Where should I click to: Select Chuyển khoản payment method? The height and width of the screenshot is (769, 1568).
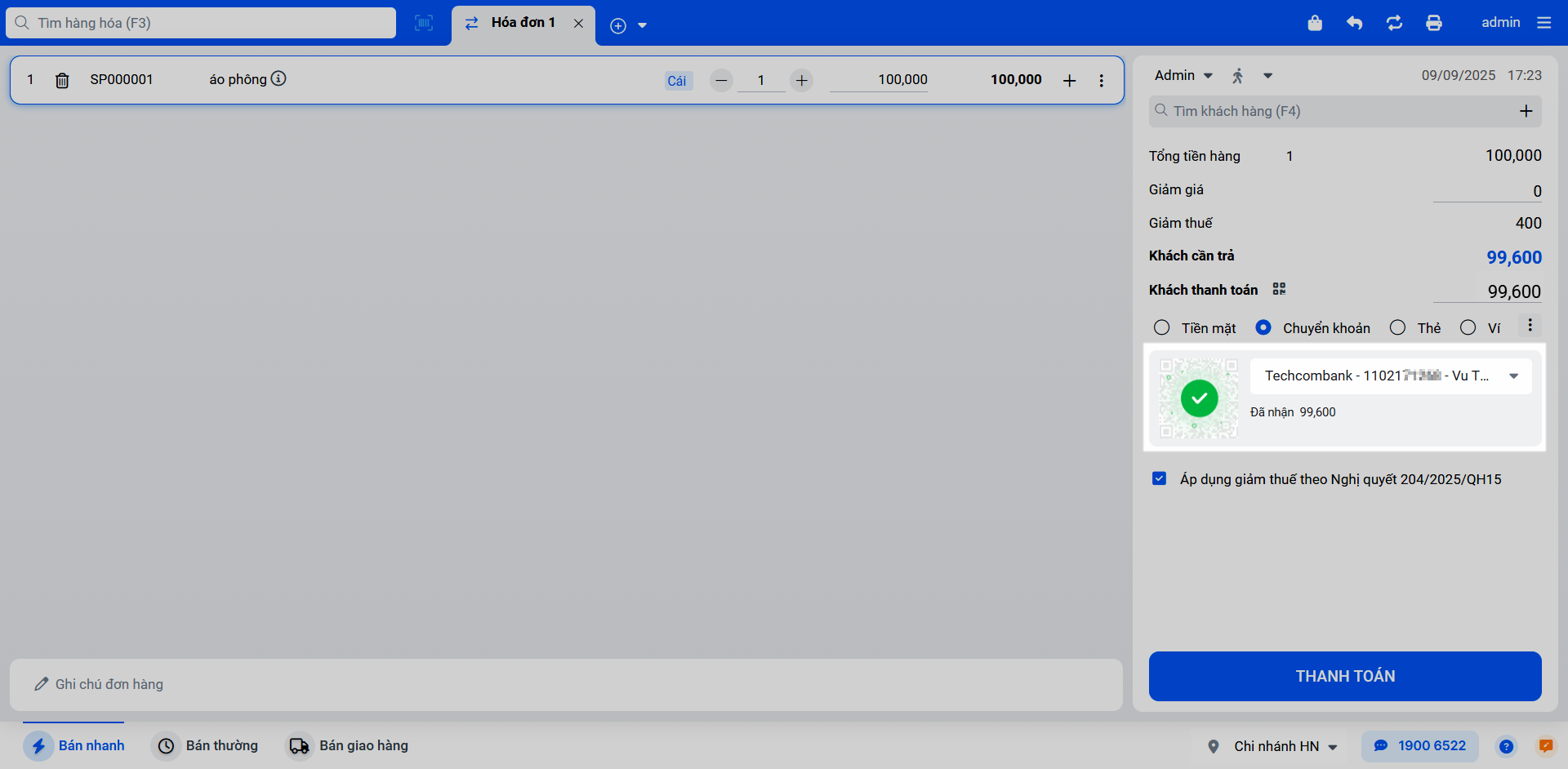(x=1263, y=327)
